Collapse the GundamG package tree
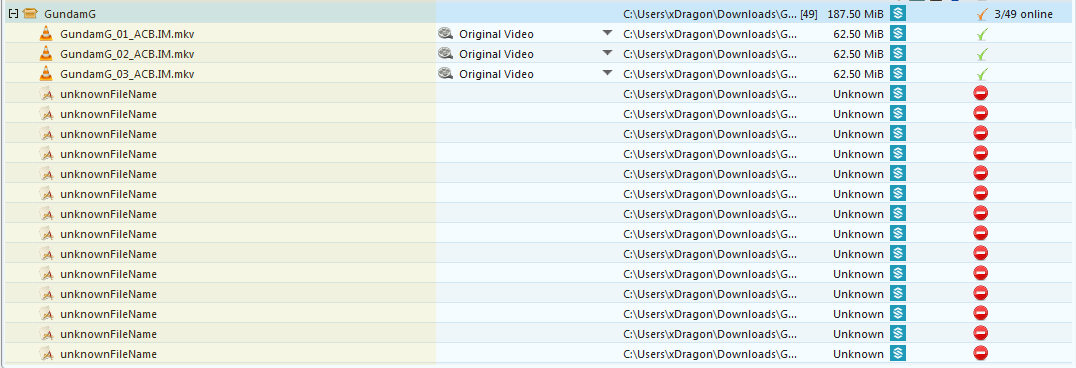Screen dimensions: 1076x368 coord(13,14)
